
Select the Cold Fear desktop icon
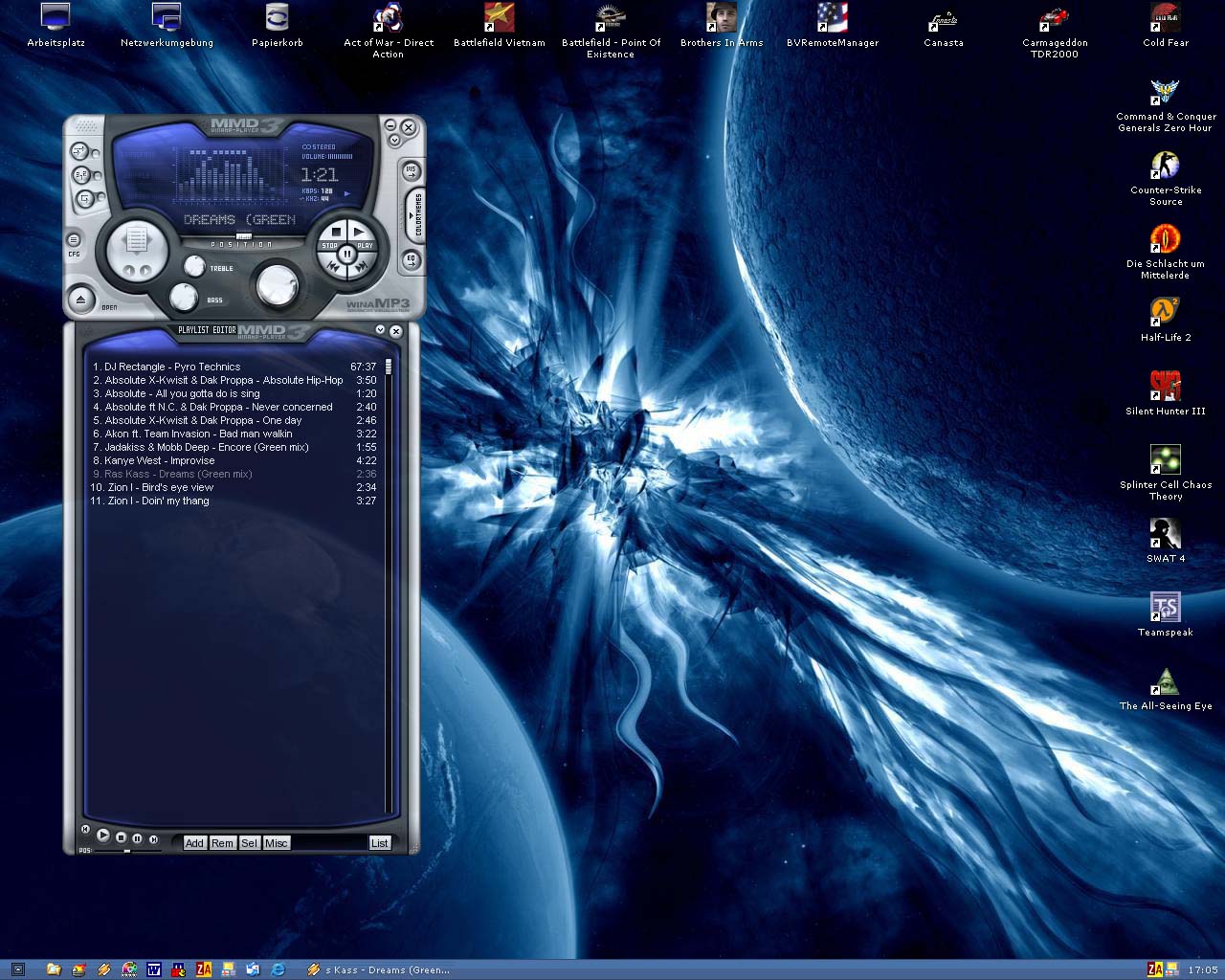tap(1165, 26)
